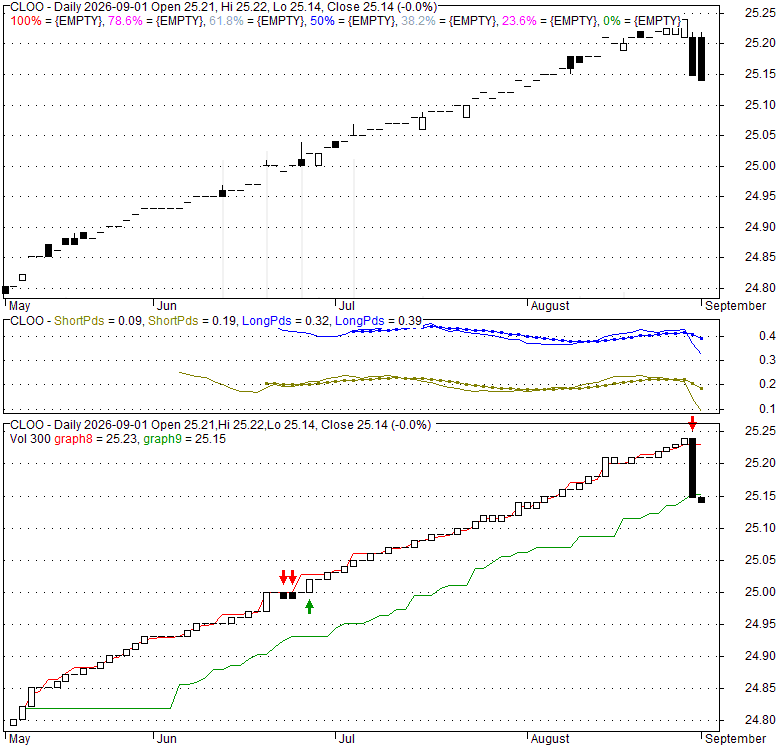Click the green up arrow buy signal
The image size is (780, 745).
[x=309, y=607]
